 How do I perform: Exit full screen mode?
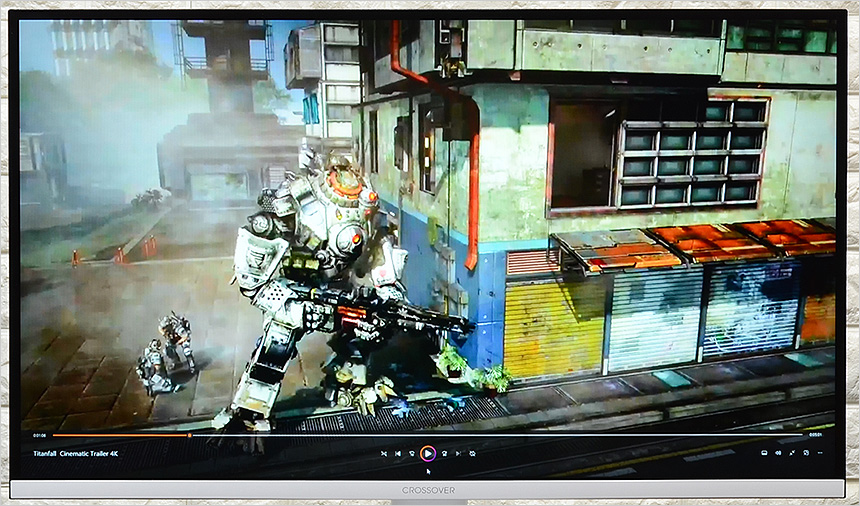(791, 454)
